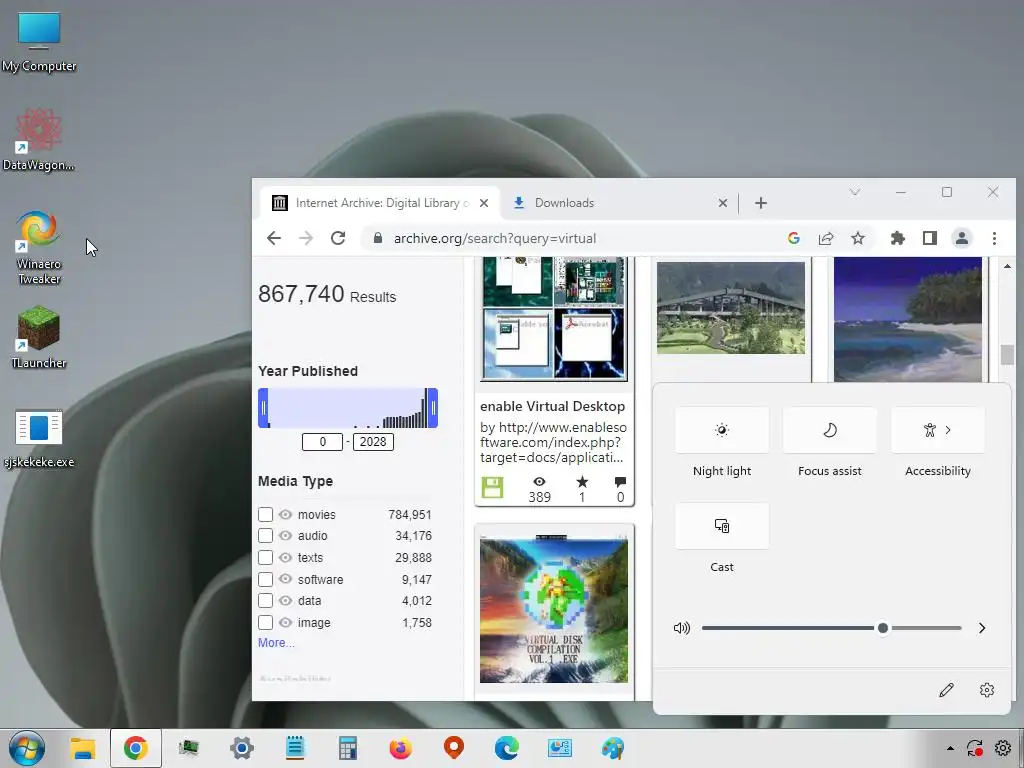
Task: Toggle eye icon next to data
Action: [x=285, y=601]
